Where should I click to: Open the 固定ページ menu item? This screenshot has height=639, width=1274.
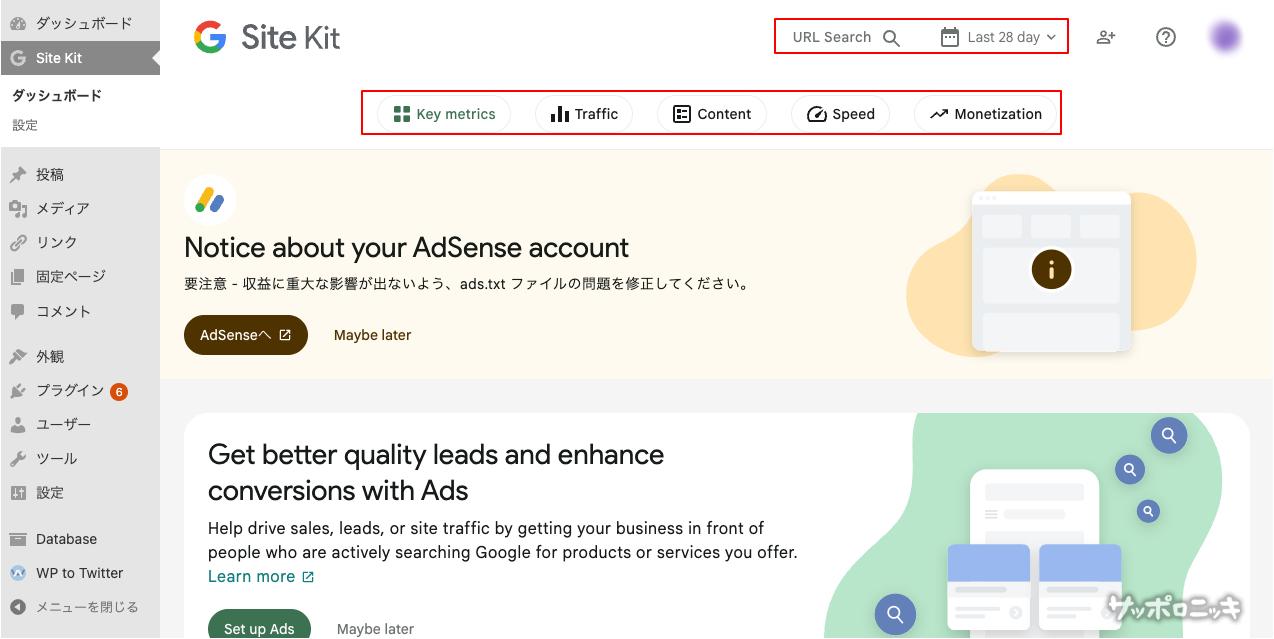(80, 277)
